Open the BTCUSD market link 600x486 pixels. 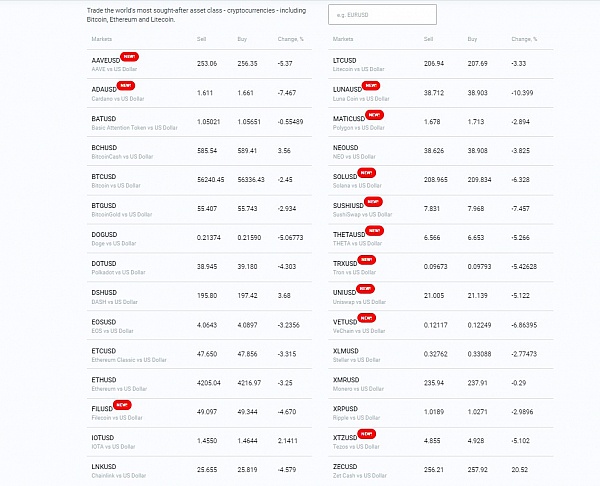click(x=104, y=178)
